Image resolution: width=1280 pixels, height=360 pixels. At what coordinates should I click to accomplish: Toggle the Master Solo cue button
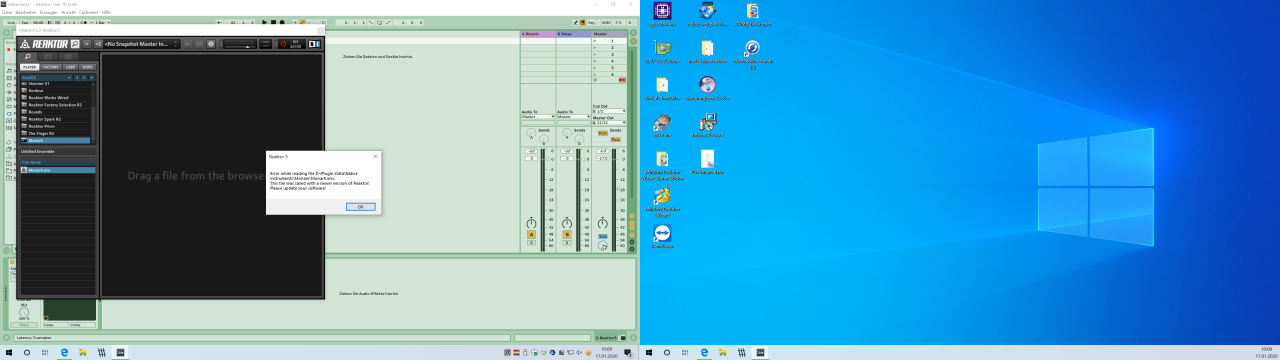click(602, 236)
